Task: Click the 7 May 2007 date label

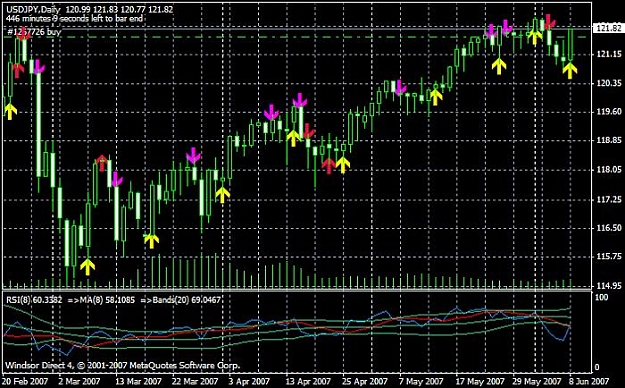Action: click(x=421, y=381)
